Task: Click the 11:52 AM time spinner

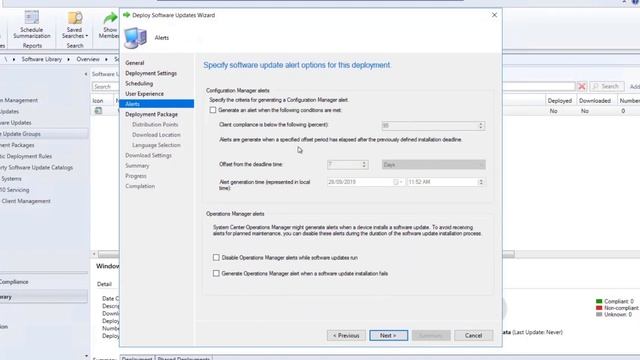Action: point(481,182)
